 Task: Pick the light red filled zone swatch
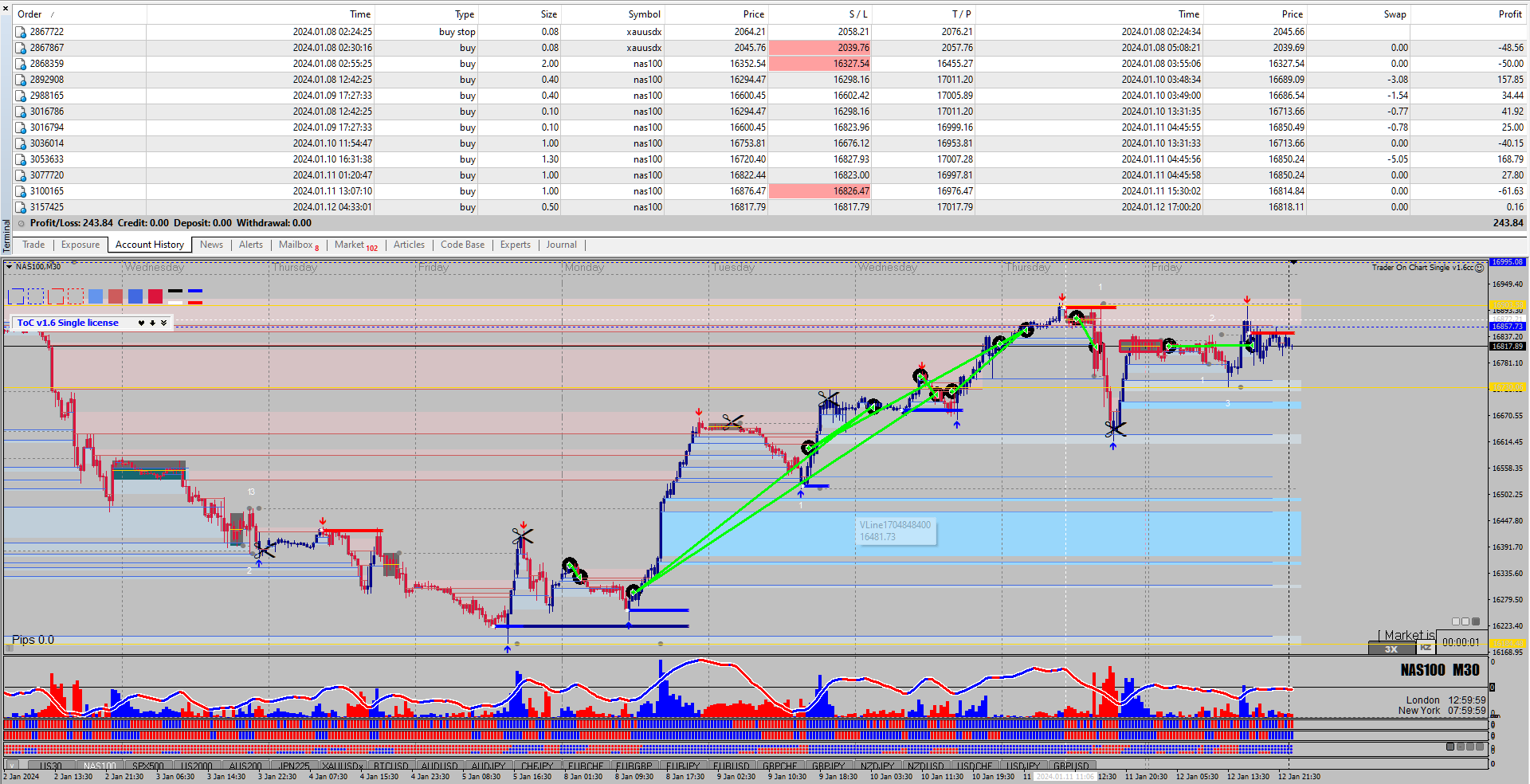[116, 296]
